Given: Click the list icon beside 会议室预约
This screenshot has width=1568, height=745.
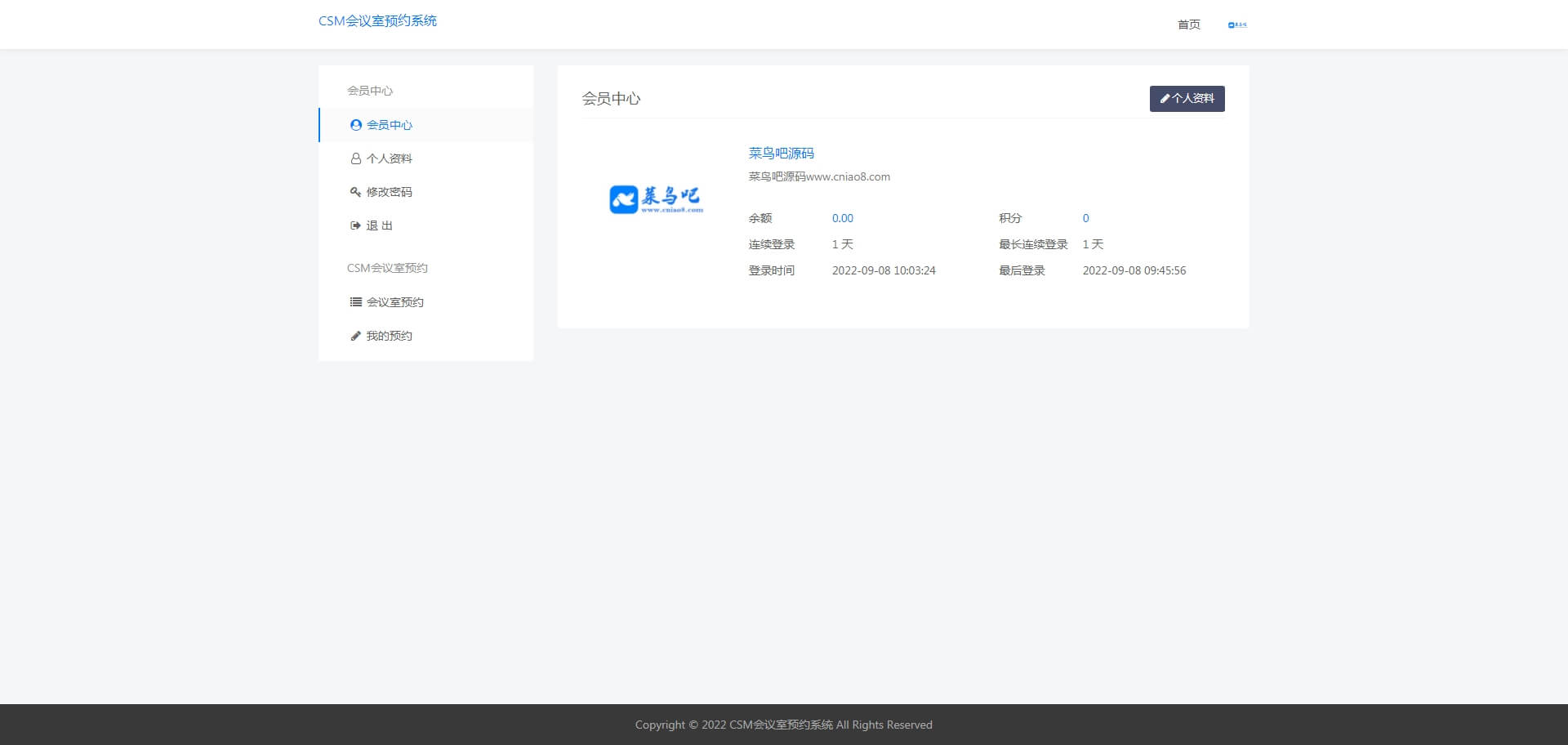Looking at the screenshot, I should 354,301.
